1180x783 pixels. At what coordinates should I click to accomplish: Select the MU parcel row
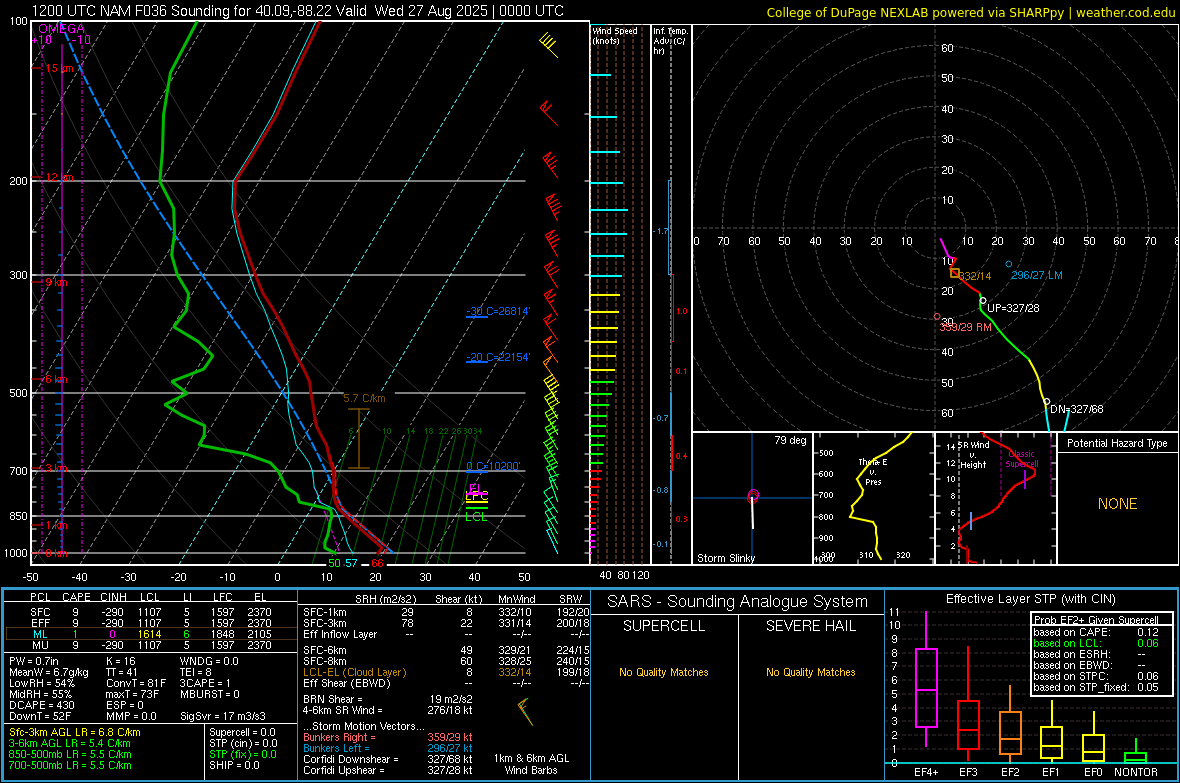pos(151,645)
